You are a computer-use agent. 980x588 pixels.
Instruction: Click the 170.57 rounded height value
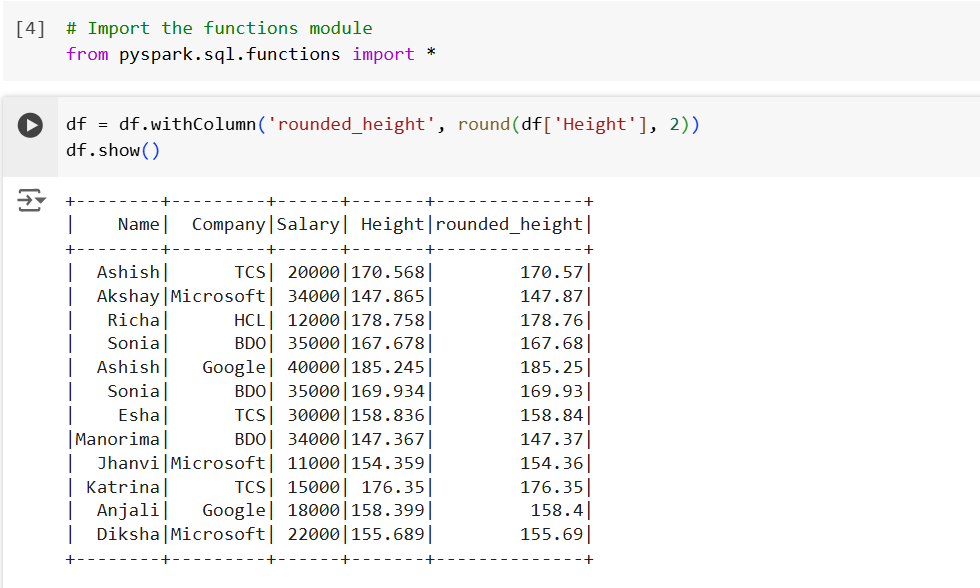[x=552, y=272]
